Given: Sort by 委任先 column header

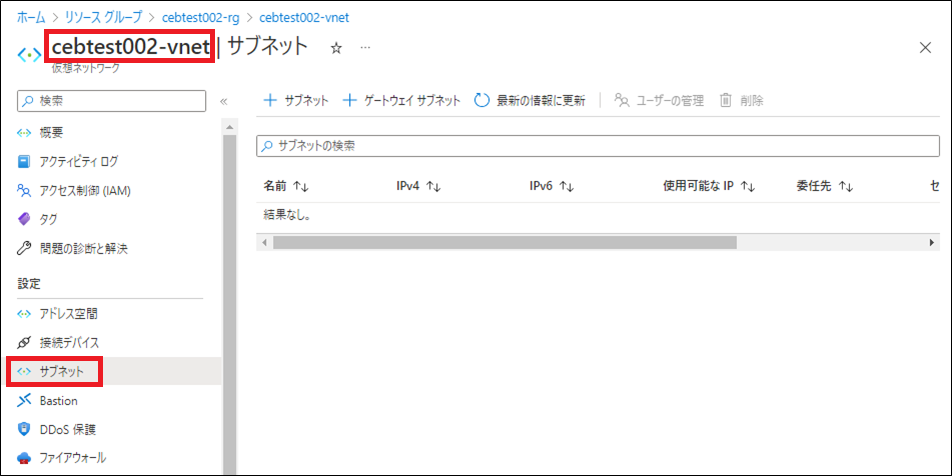Looking at the screenshot, I should (x=825, y=186).
